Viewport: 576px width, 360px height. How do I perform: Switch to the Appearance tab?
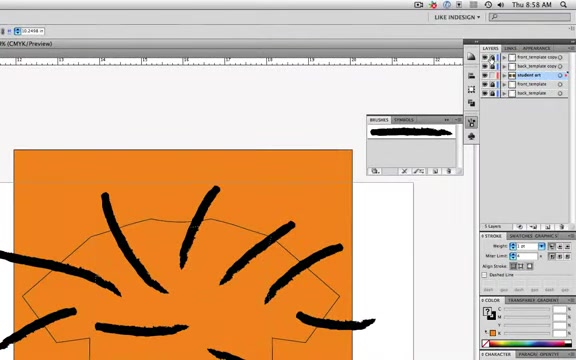pyautogui.click(x=536, y=48)
